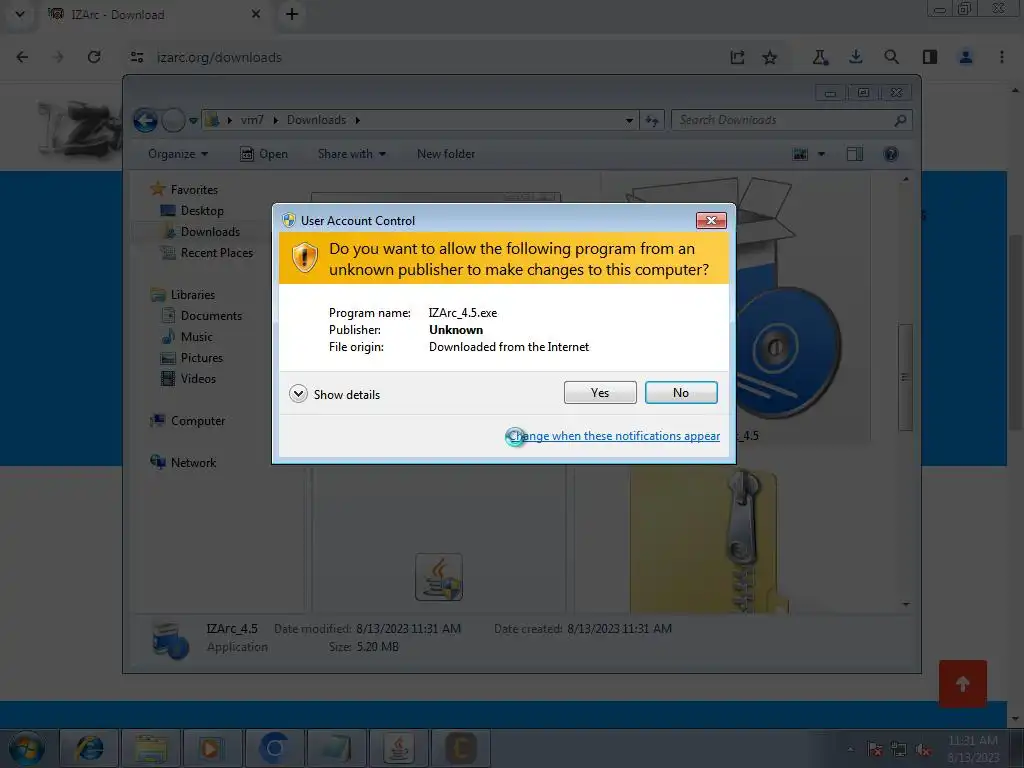Click Explorer forward navigation button
The height and width of the screenshot is (768, 1024).
(x=173, y=120)
